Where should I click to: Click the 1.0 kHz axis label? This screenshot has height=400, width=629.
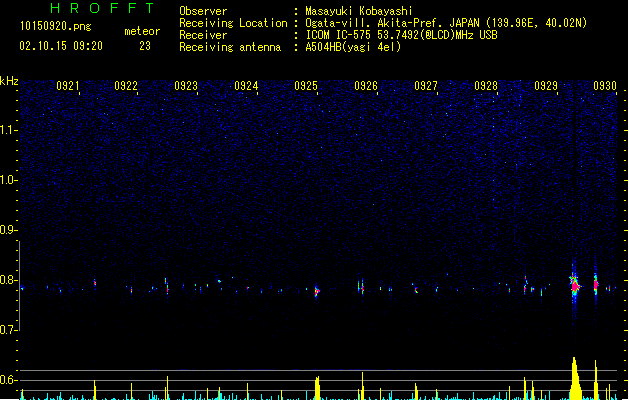[8, 180]
